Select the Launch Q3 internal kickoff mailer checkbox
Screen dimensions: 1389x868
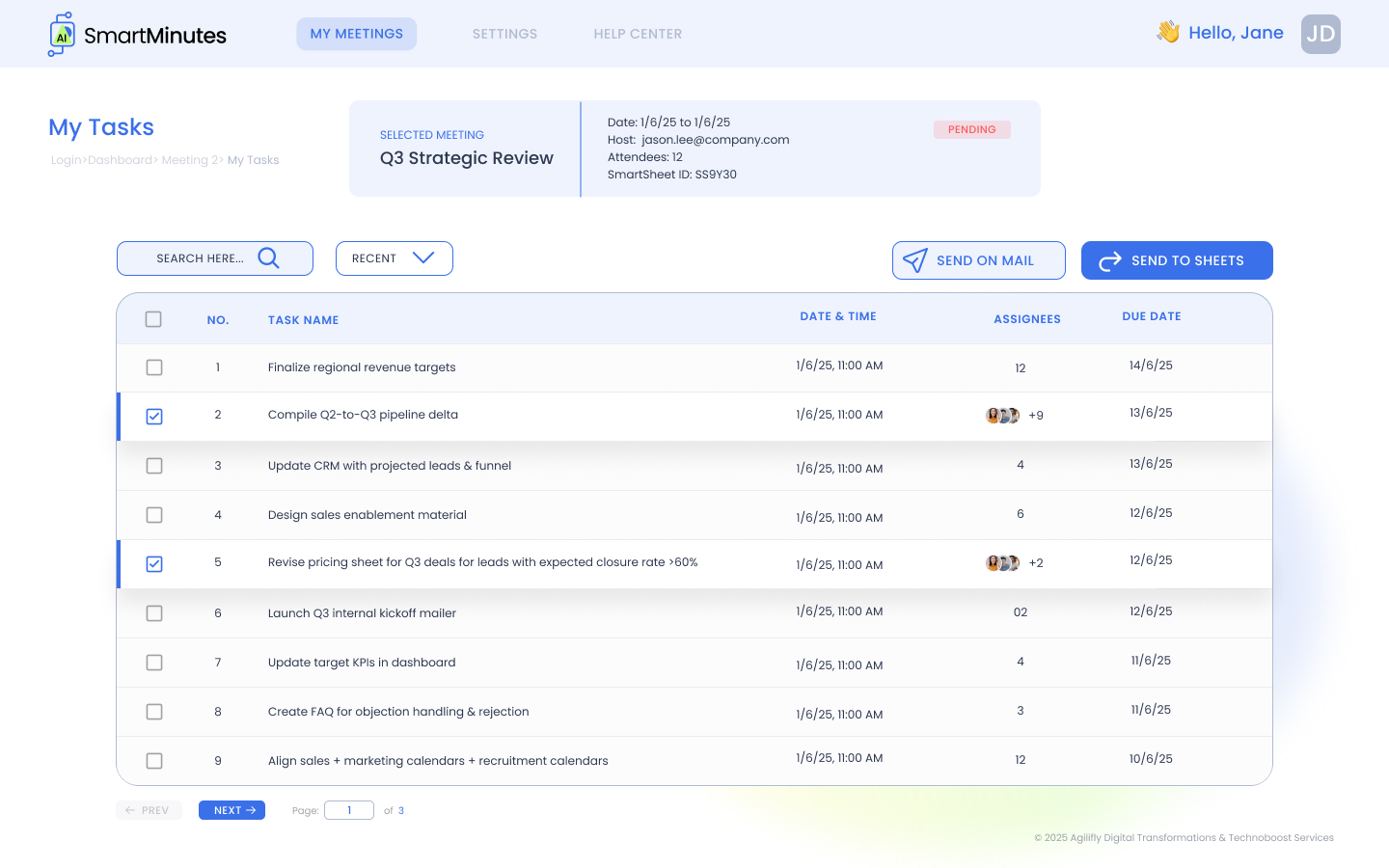click(x=154, y=613)
